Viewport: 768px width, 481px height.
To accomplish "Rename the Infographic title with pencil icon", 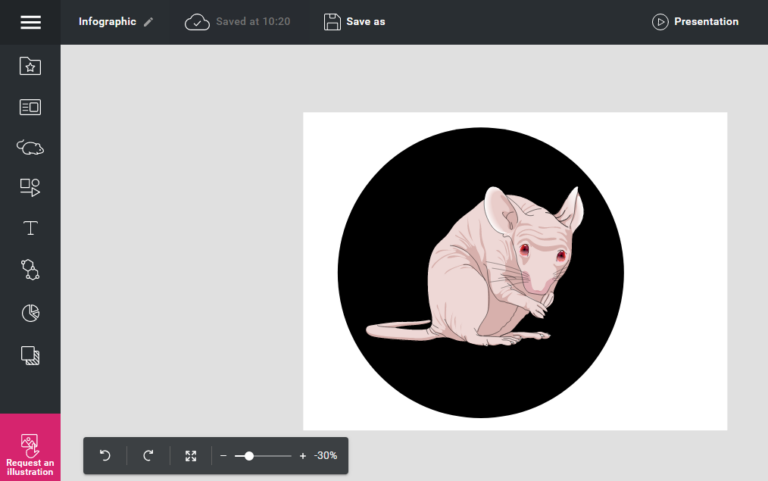I will pyautogui.click(x=148, y=22).
